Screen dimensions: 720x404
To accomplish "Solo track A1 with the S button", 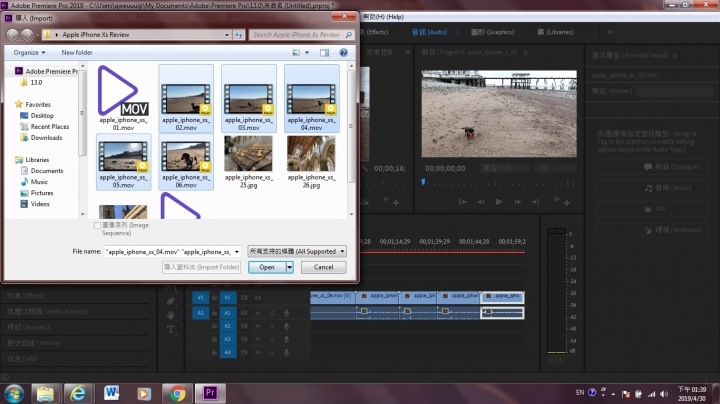I will 272,313.
